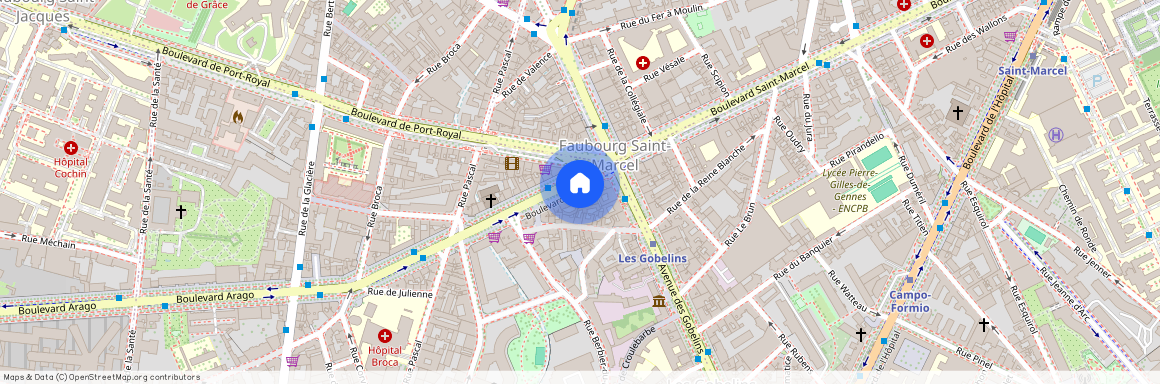Screen dimensions: 1160x384
Task: Click the church cross near Saint-Marcel station
Action: [x=957, y=113]
